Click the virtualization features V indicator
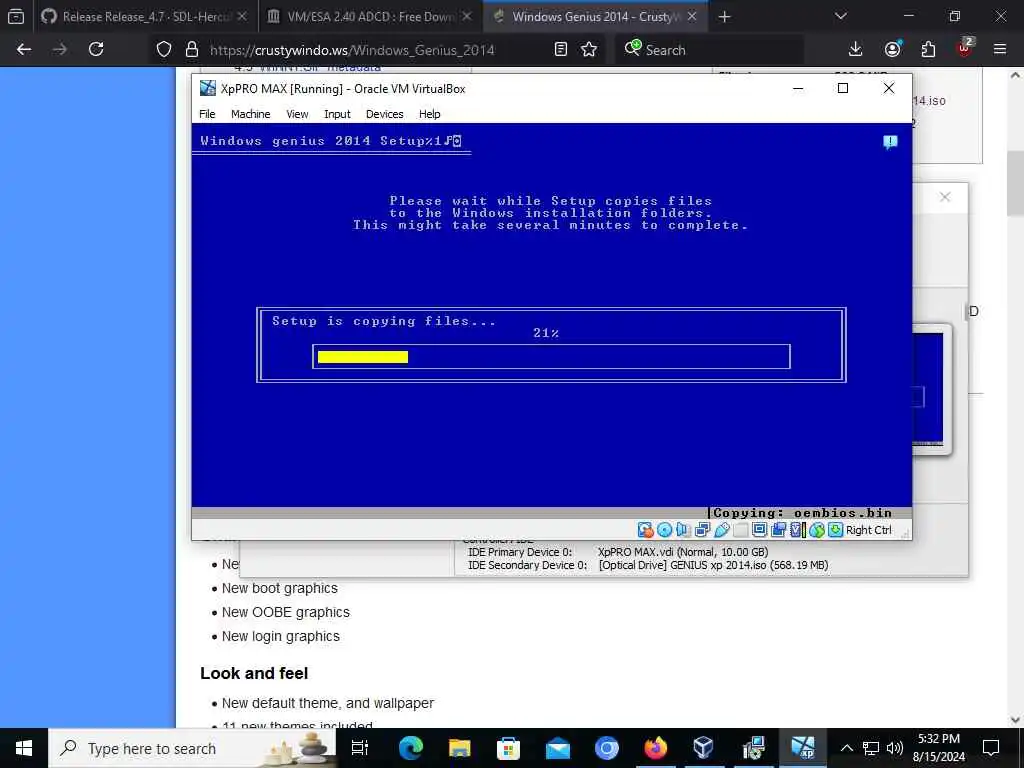This screenshot has height=768, width=1024. pos(797,530)
